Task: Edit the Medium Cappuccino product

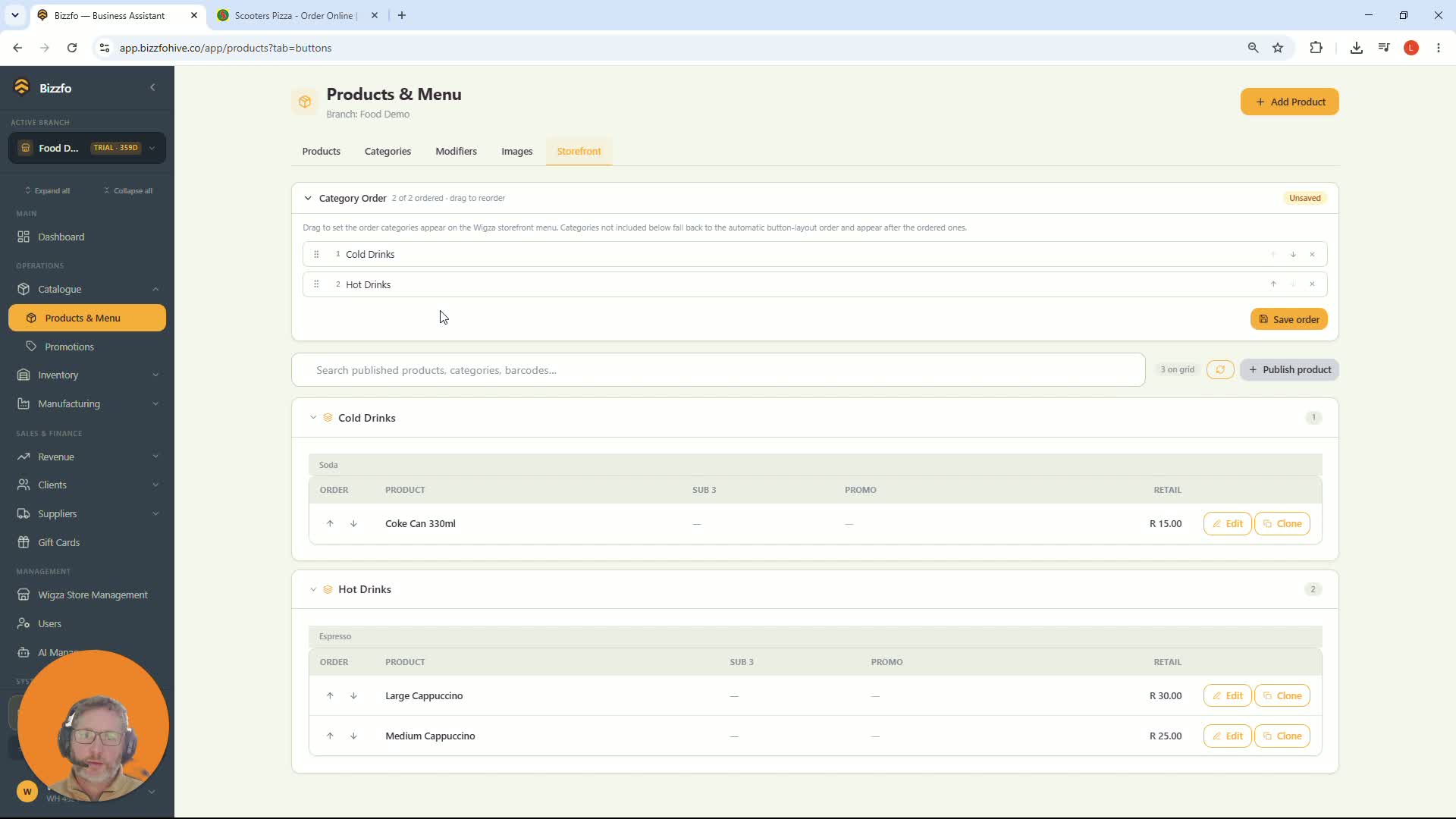Action: point(1227,736)
